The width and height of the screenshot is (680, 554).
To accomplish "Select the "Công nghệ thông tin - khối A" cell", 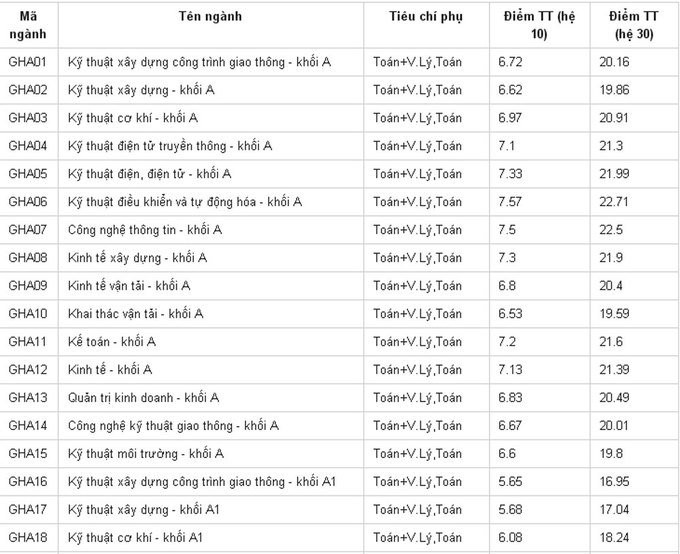I will tap(144, 230).
